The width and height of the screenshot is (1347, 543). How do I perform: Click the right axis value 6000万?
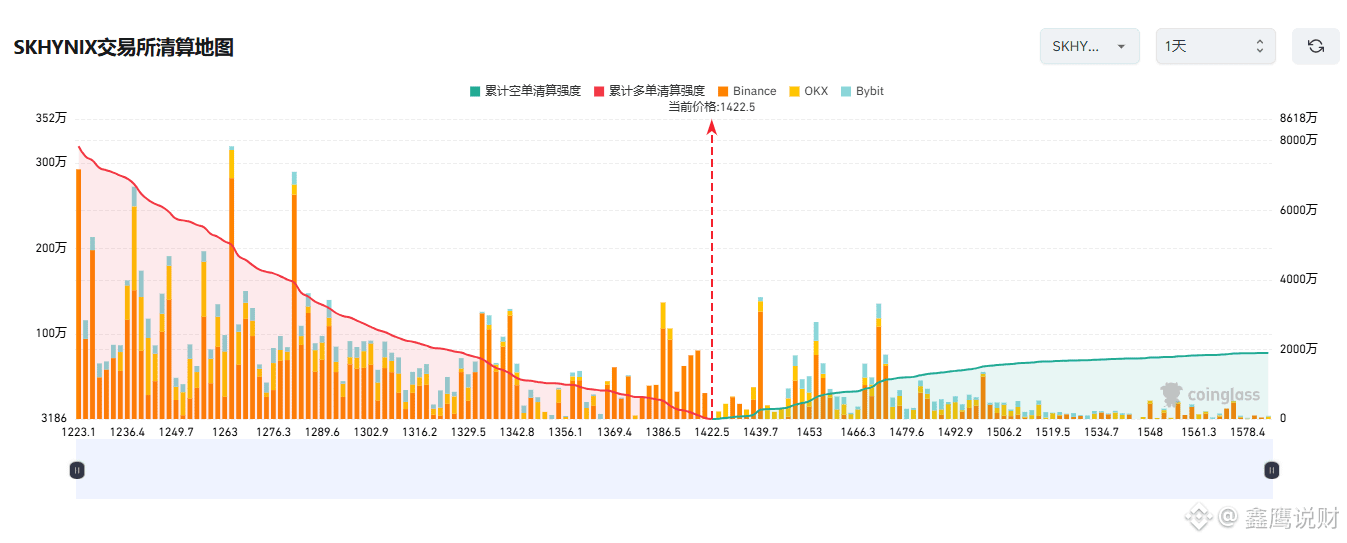[x=1299, y=210]
